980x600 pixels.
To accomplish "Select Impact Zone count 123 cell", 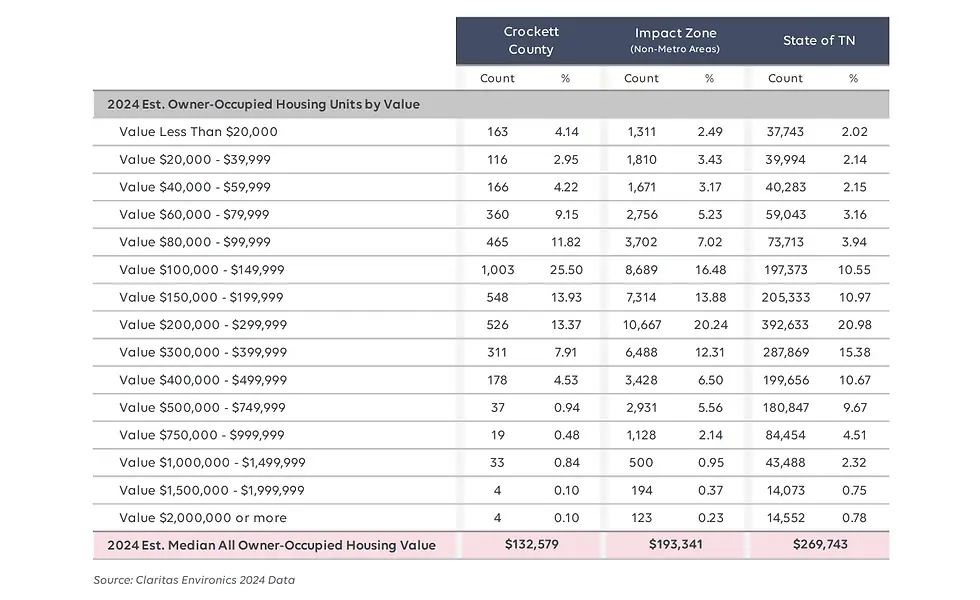I will (642, 518).
